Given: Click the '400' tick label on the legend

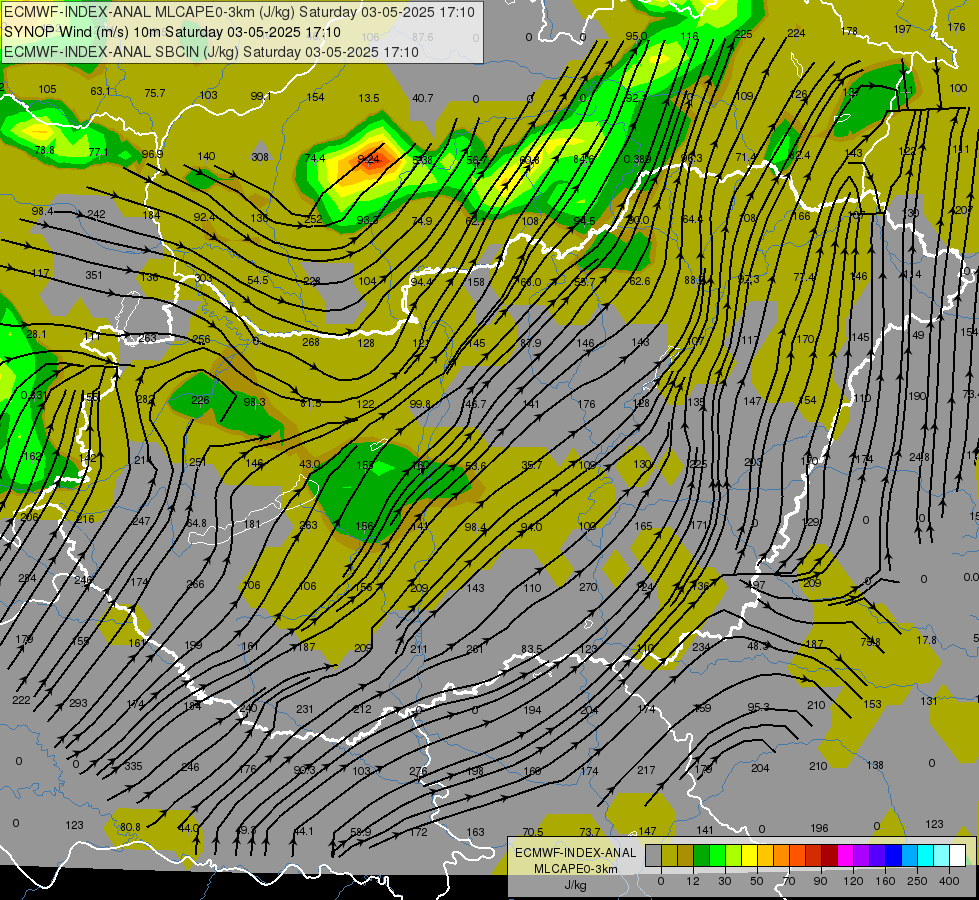Looking at the screenshot, I should [x=949, y=881].
